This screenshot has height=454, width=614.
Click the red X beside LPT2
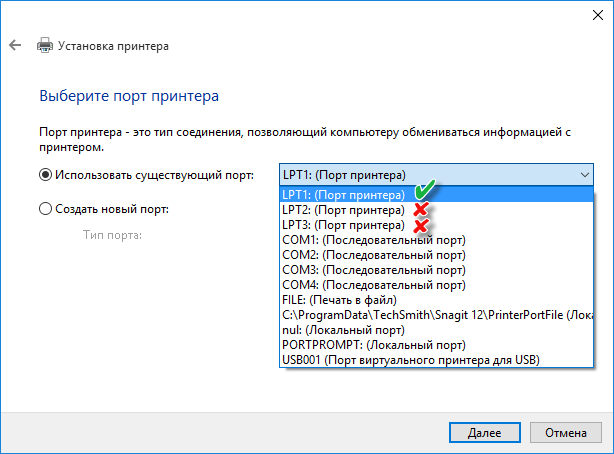[422, 210]
